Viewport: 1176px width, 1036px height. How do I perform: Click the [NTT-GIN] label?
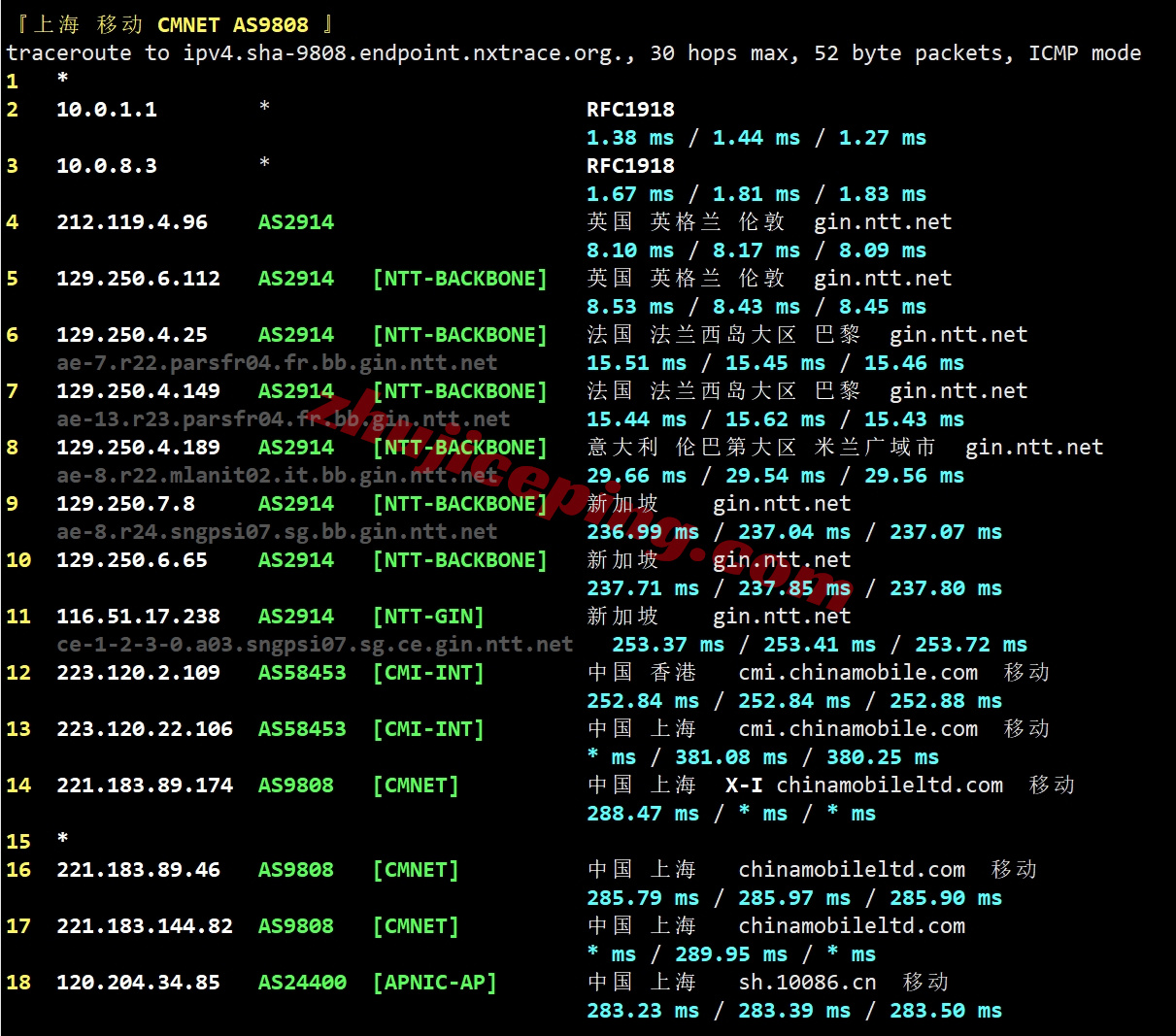click(x=428, y=617)
